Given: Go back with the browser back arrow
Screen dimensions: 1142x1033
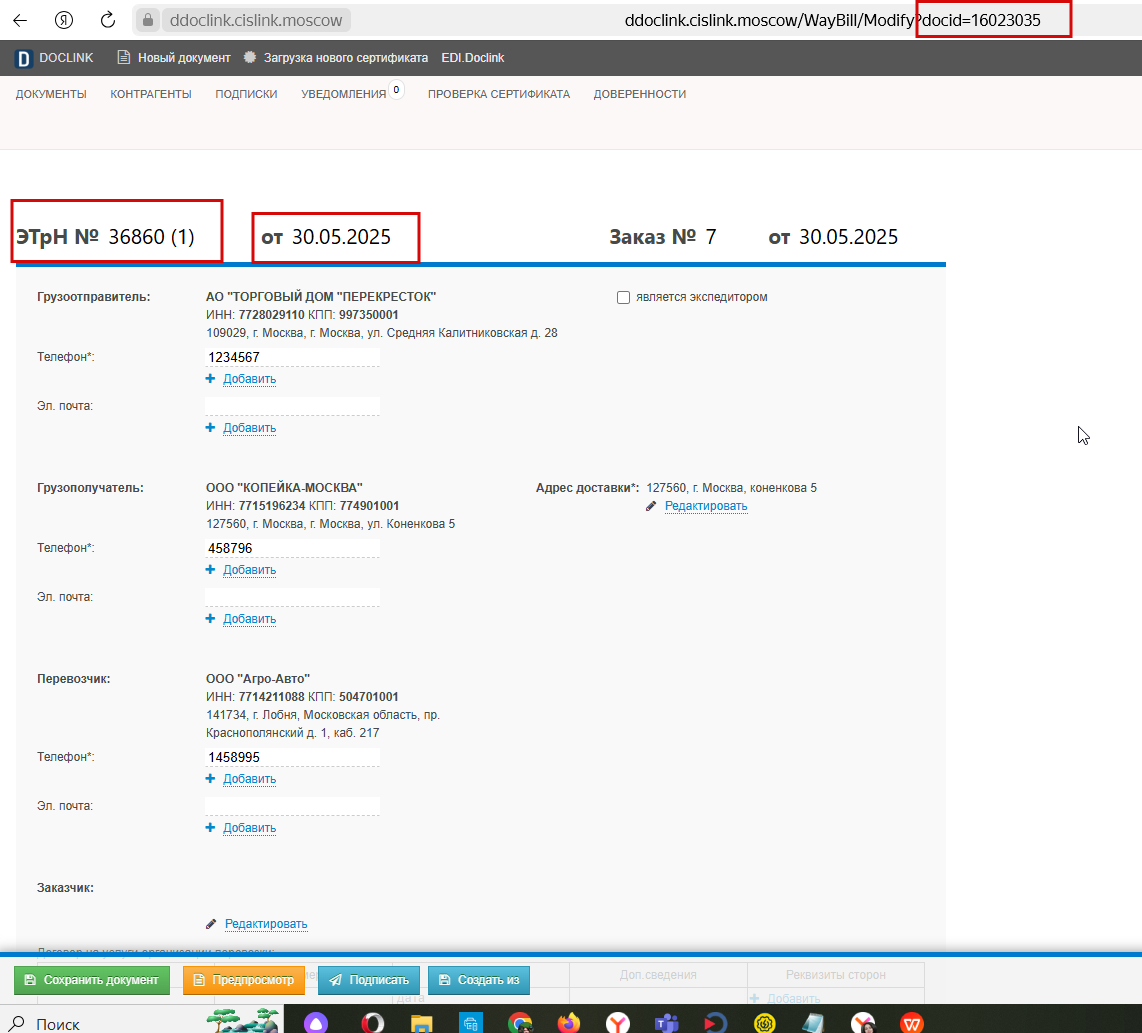Looking at the screenshot, I should click(20, 20).
